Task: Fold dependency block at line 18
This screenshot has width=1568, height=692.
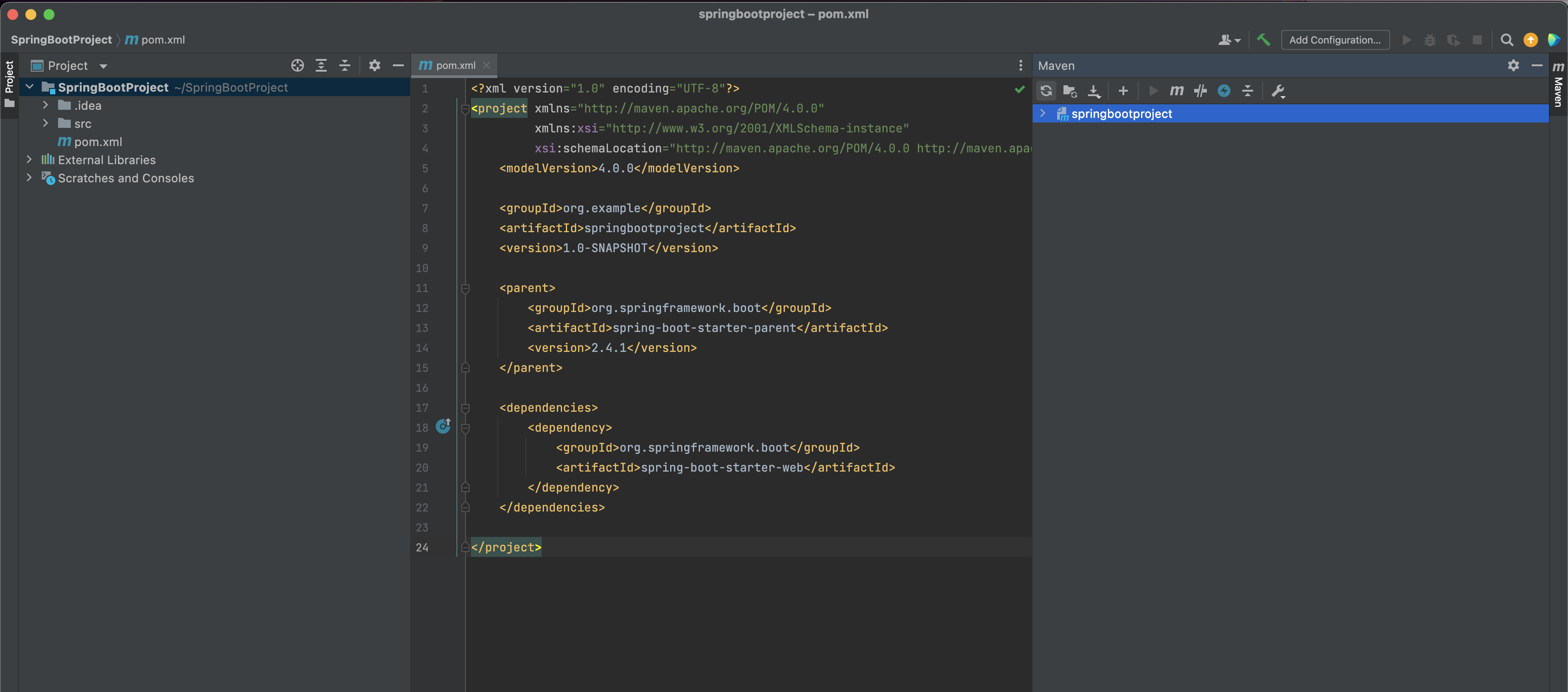Action: click(465, 429)
